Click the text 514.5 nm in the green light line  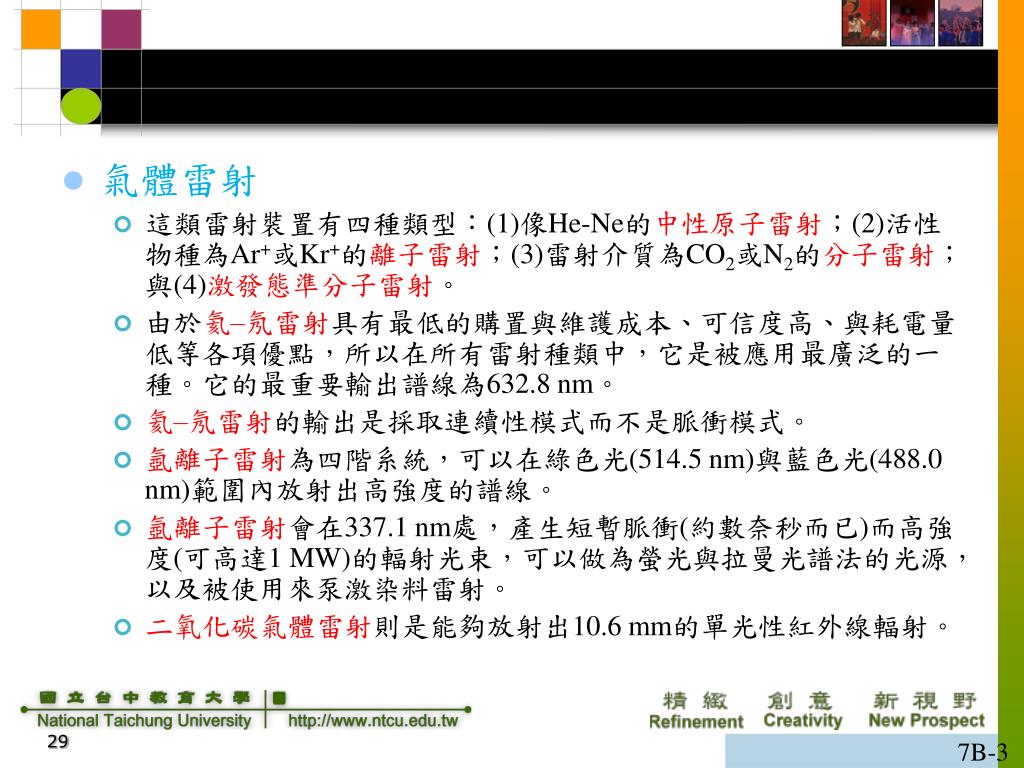coord(692,460)
